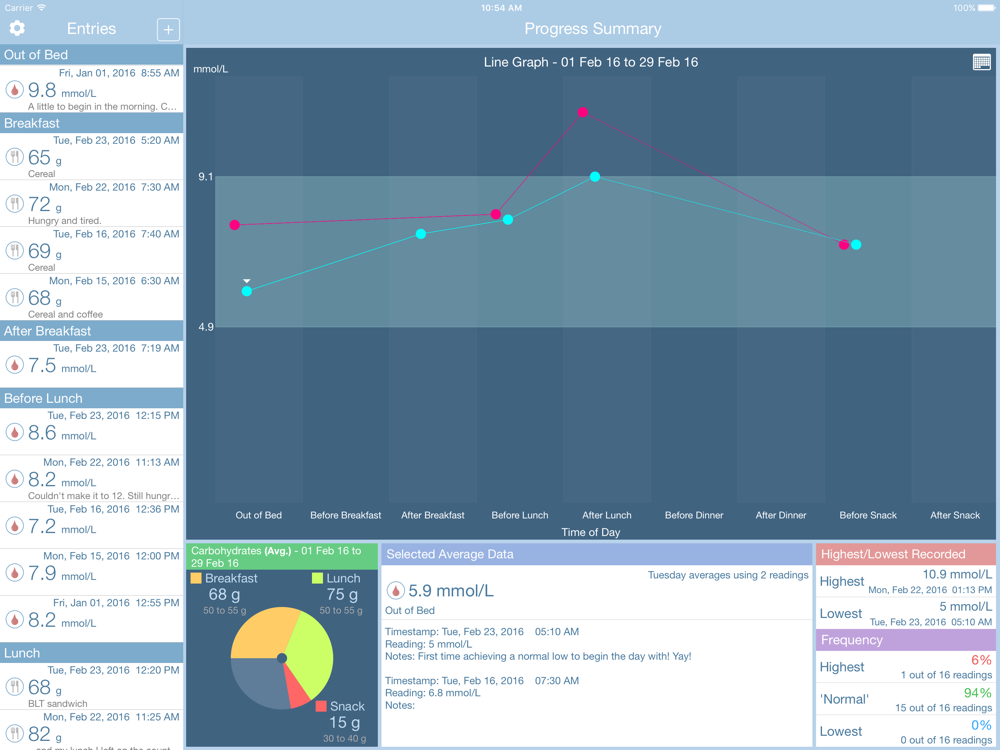Viewport: 1000px width, 750px height.
Task: Tap the blood drop icon for the Feb 22 8.2 reading
Action: (x=15, y=480)
